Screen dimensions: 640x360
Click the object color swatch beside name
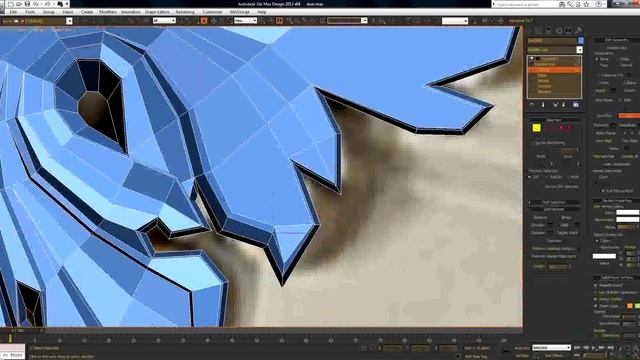click(580, 41)
